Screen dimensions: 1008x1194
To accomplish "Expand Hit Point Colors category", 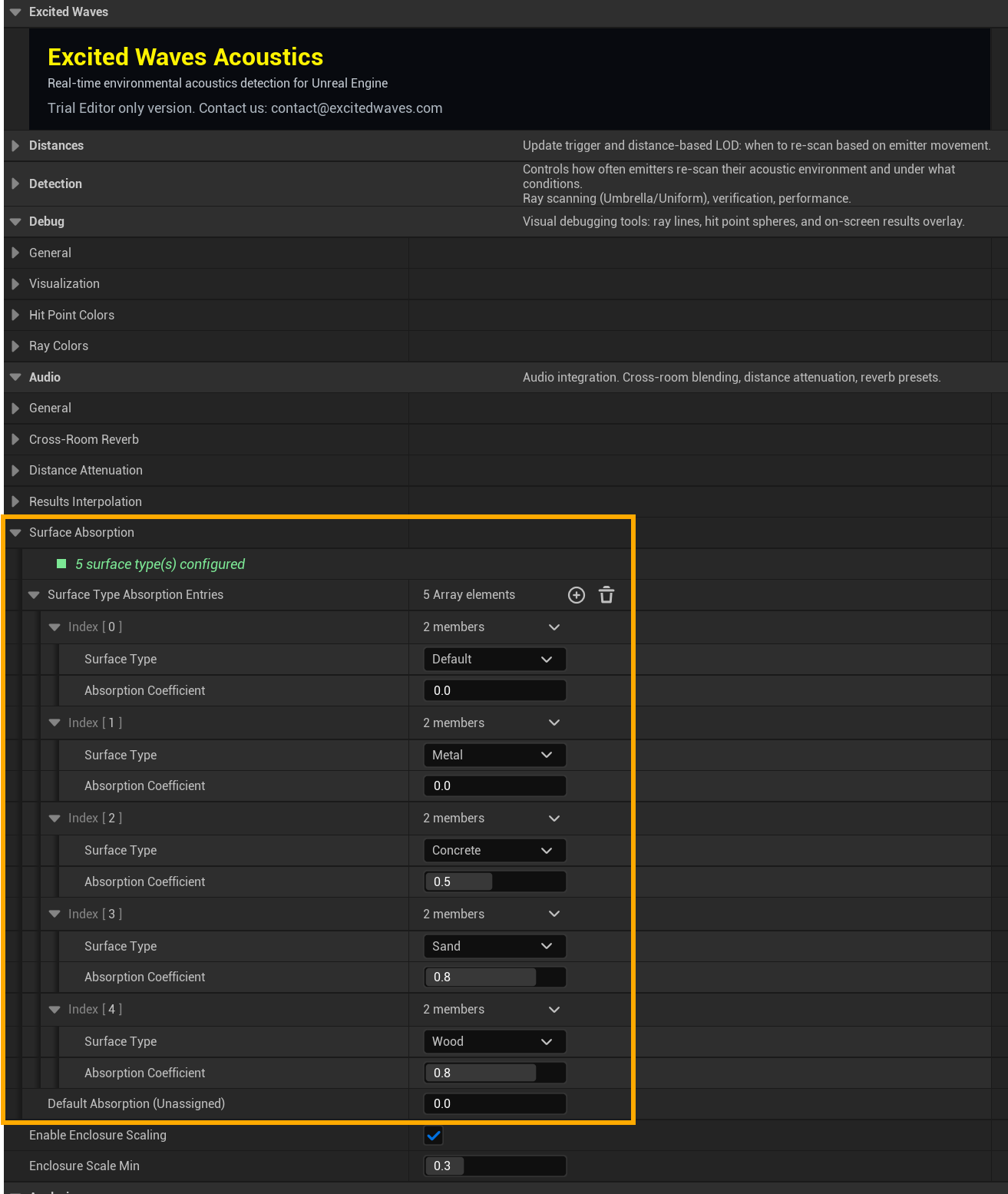I will coord(15,316).
